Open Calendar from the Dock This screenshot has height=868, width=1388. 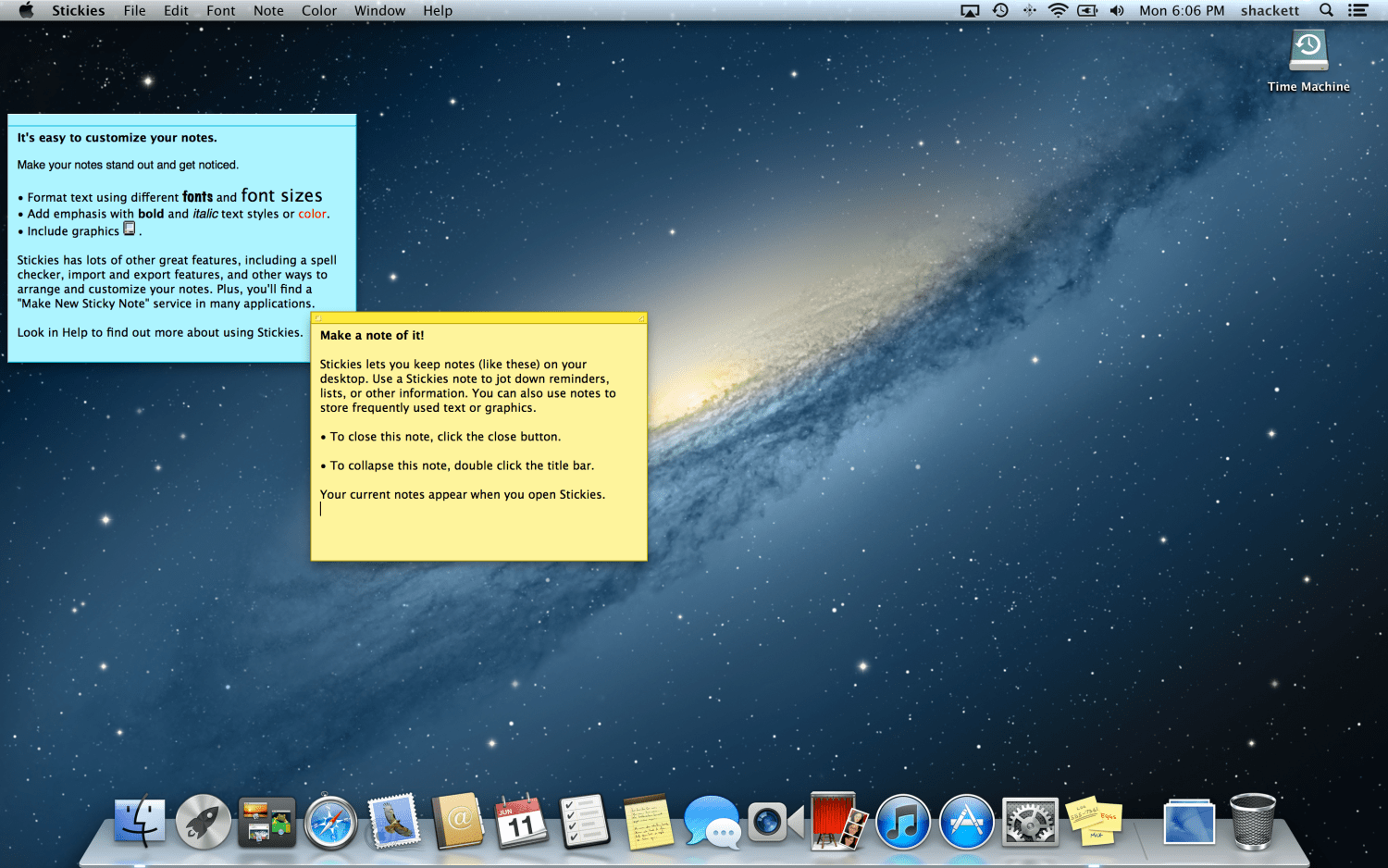(x=521, y=822)
